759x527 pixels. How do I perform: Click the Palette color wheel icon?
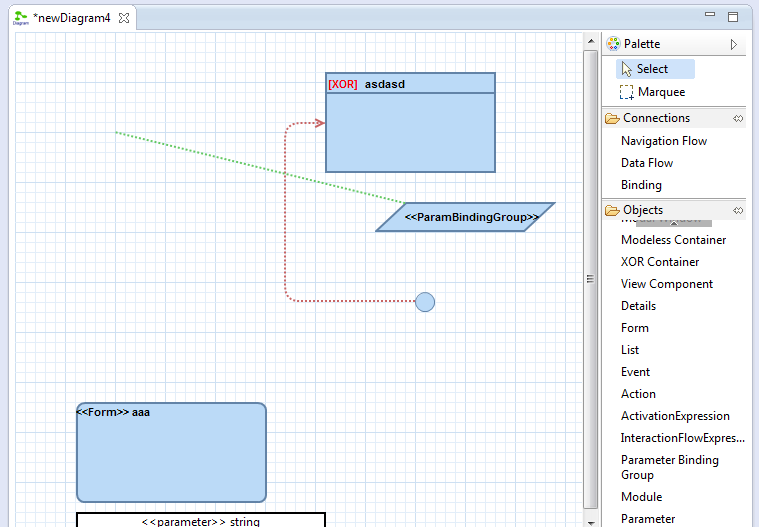pos(613,44)
